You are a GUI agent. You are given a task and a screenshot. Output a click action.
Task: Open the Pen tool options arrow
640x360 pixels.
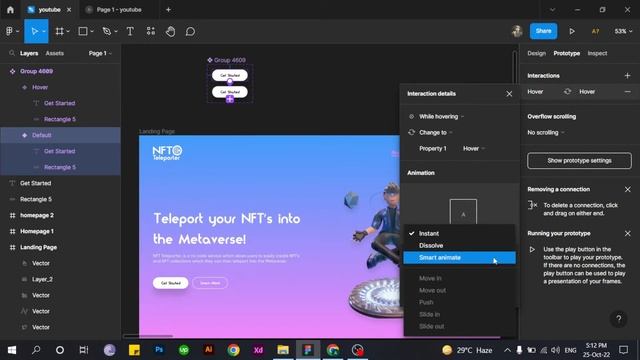point(116,32)
